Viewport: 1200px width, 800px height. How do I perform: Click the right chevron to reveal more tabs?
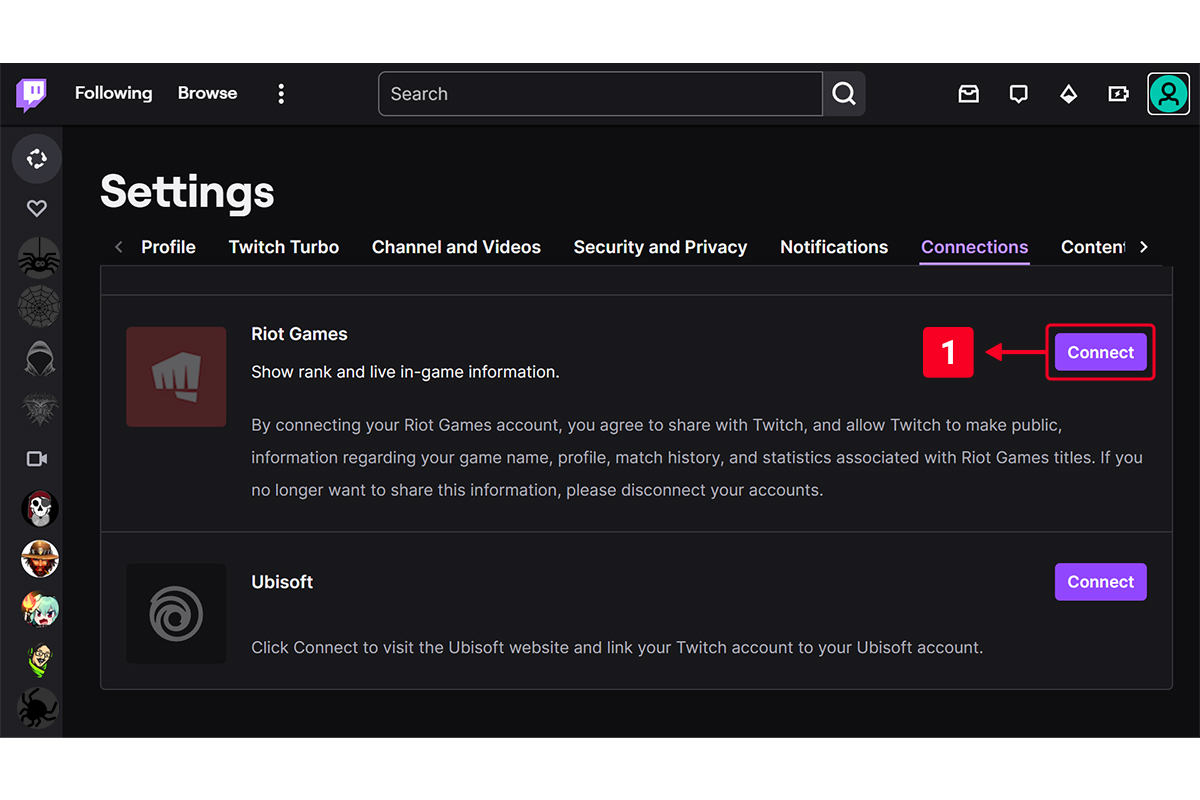[1143, 246]
